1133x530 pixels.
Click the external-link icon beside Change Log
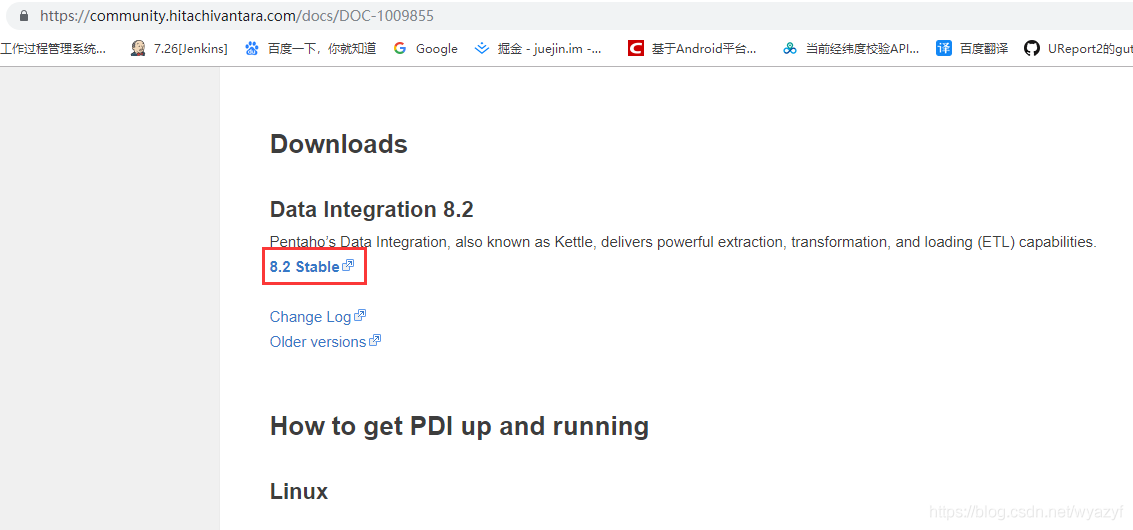[360, 316]
